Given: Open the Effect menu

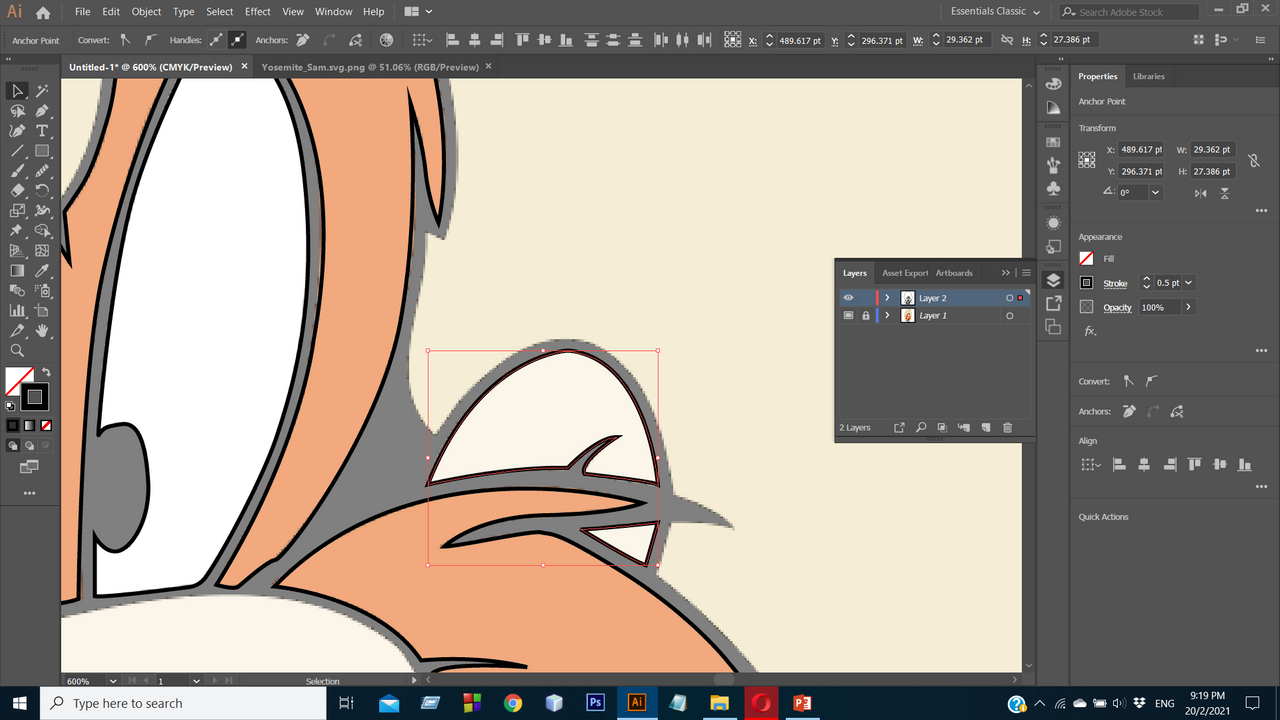Looking at the screenshot, I should coord(258,12).
